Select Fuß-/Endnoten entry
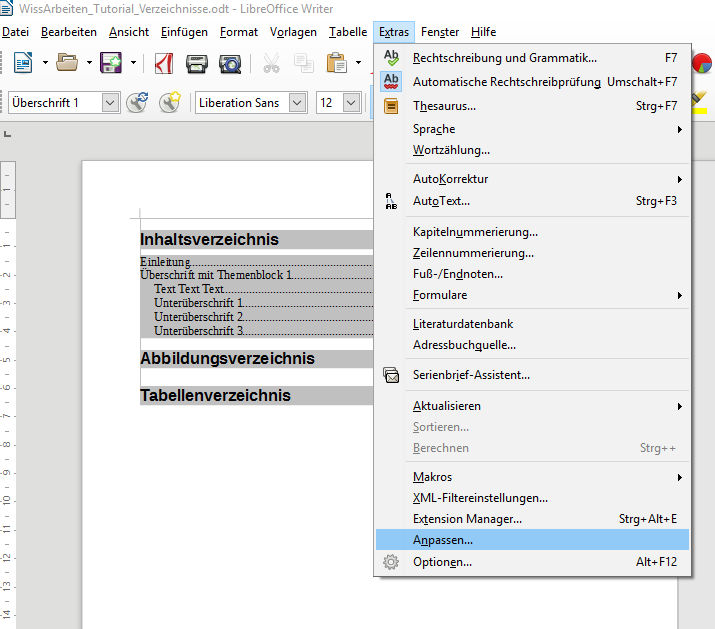 532,274
